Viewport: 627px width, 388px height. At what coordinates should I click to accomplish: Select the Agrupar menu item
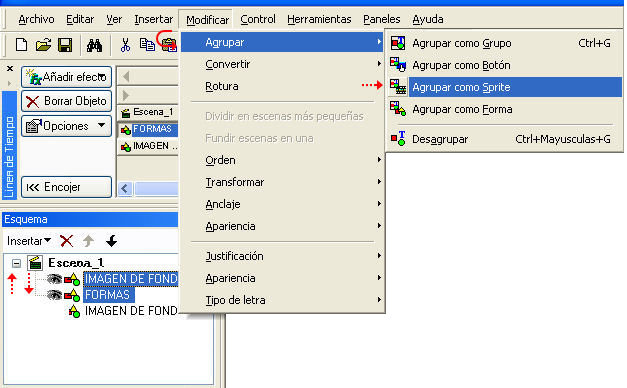pos(283,42)
